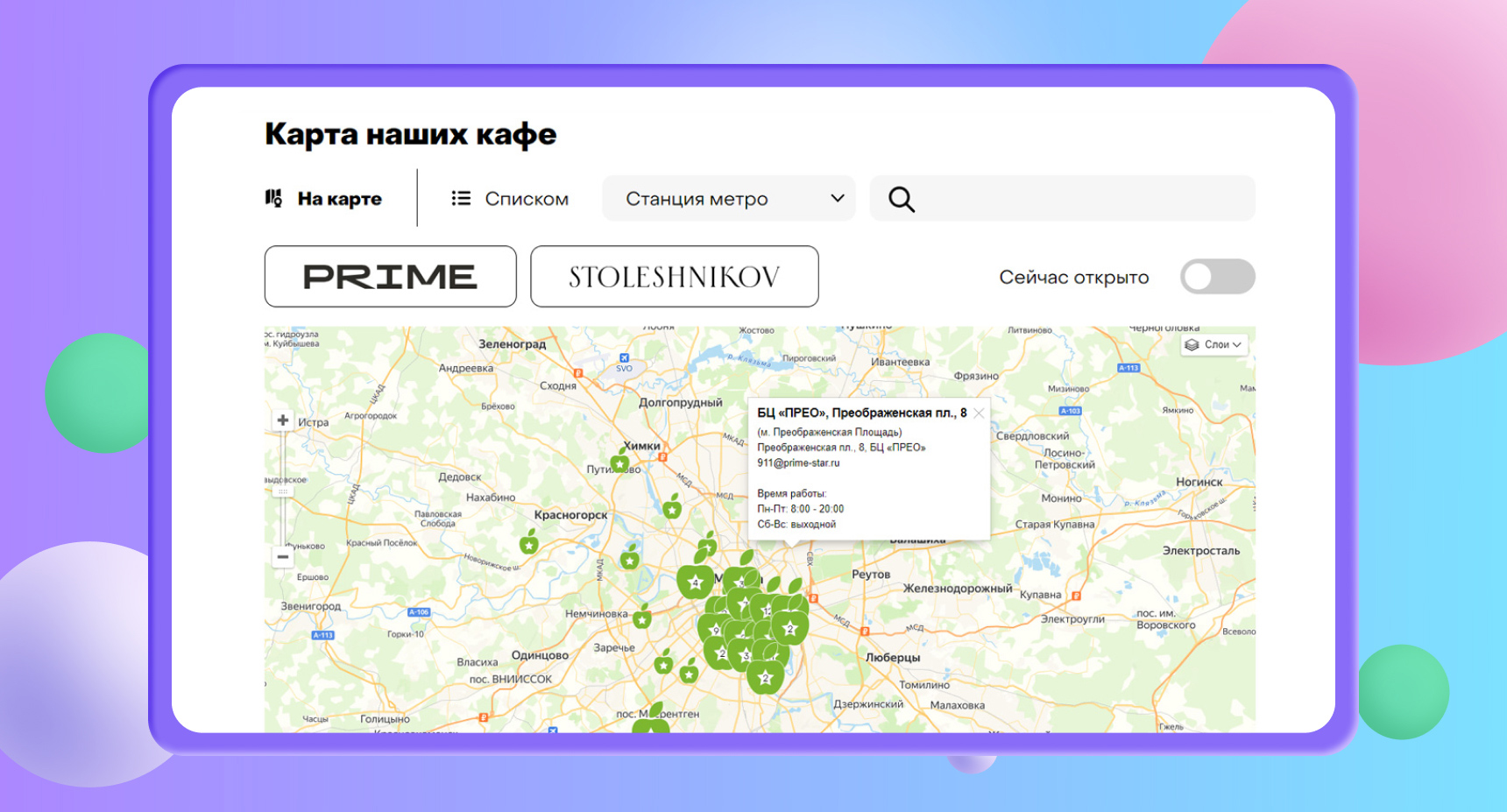
Task: Zoom out with the map minus button
Action: click(283, 557)
